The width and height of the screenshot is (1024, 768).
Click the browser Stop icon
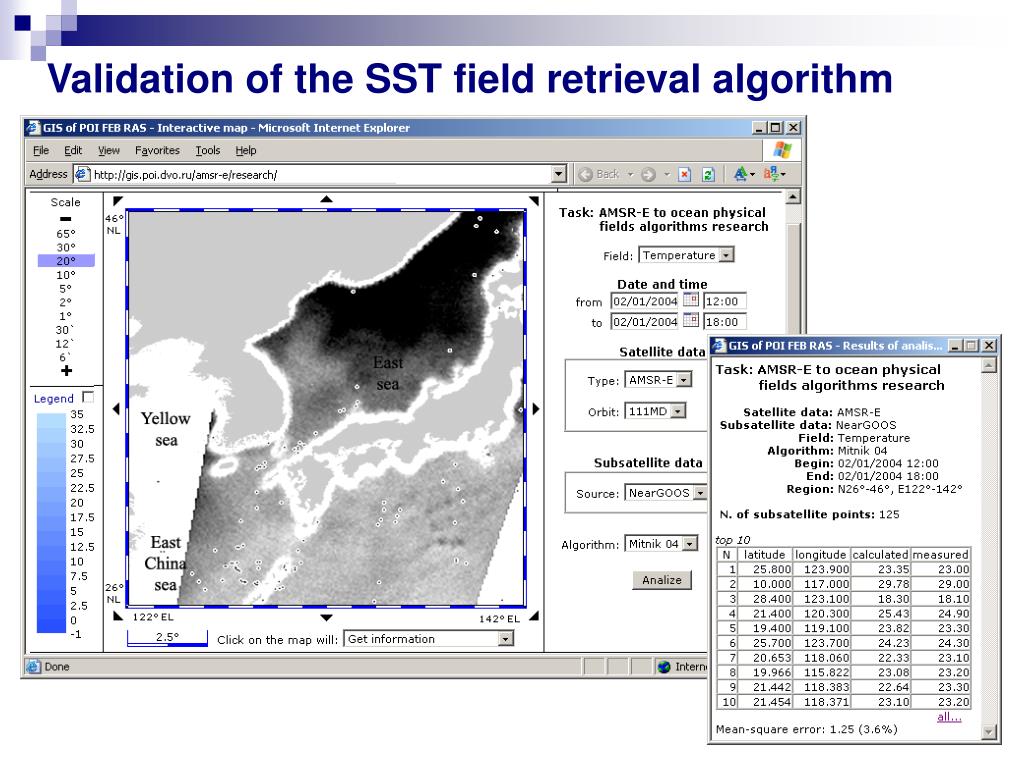tap(684, 174)
